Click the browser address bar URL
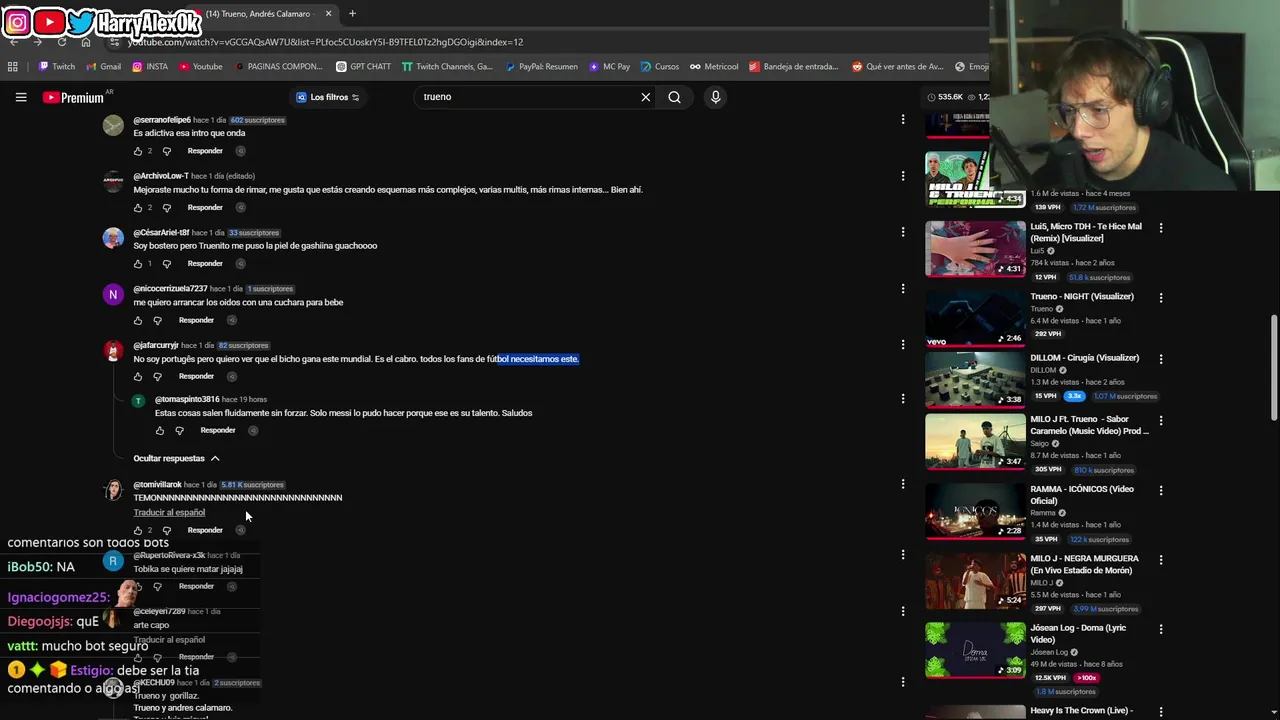1280x720 pixels. pyautogui.click(x=325, y=42)
